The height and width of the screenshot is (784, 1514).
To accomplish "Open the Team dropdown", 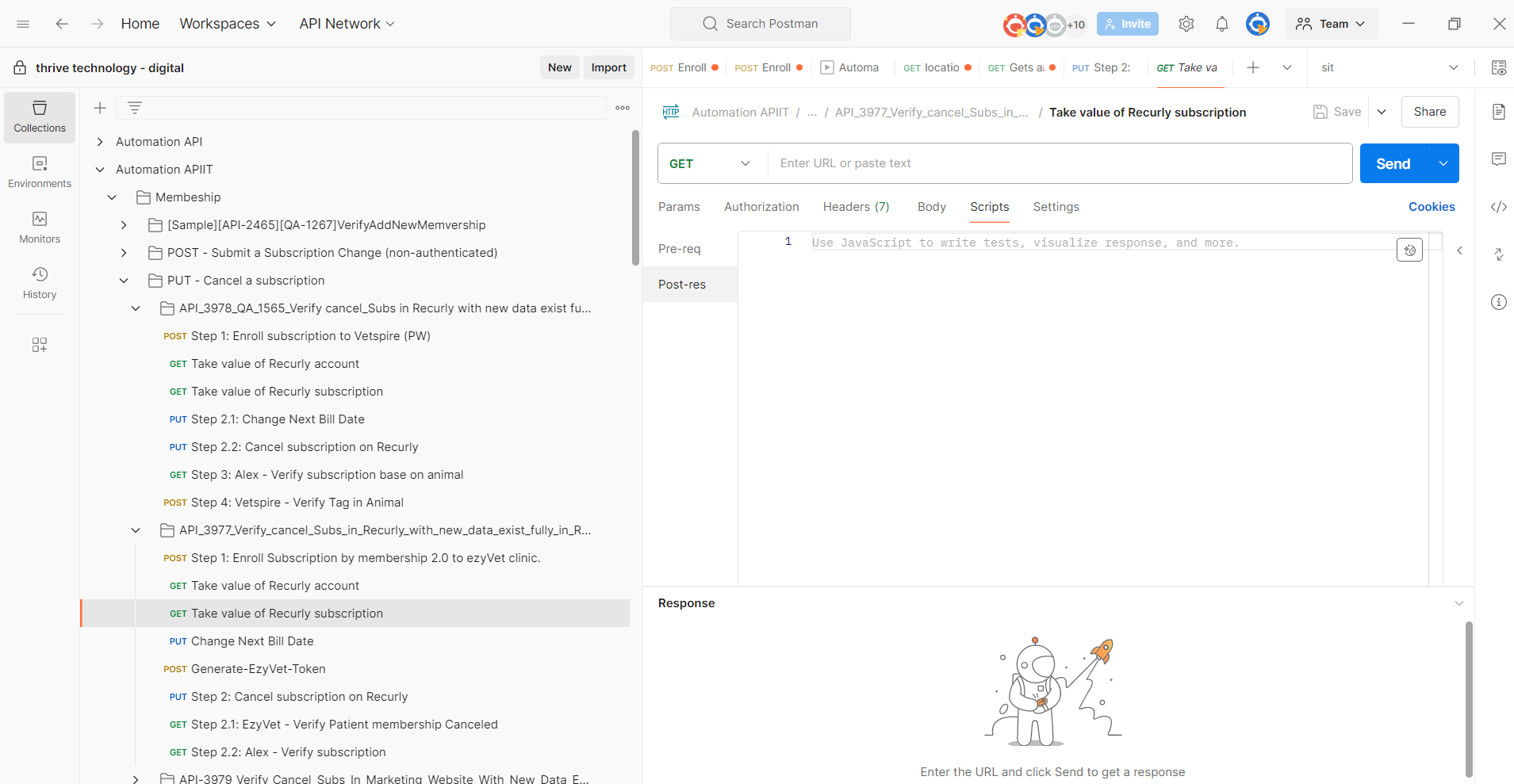I will coord(1332,24).
